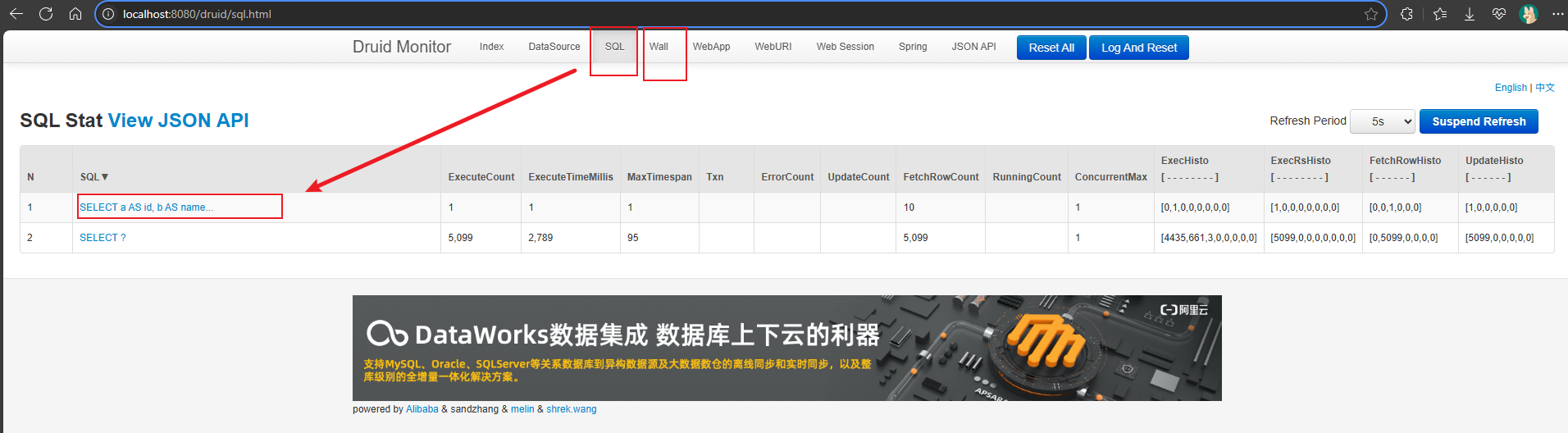Add page to favorites with star icon
The width and height of the screenshot is (1568, 433).
pos(1371,14)
